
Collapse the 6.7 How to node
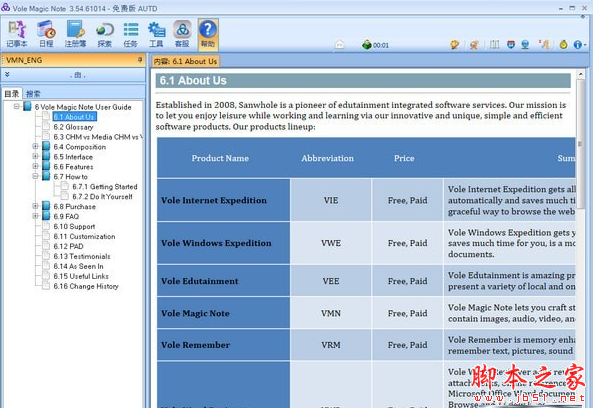(35, 176)
